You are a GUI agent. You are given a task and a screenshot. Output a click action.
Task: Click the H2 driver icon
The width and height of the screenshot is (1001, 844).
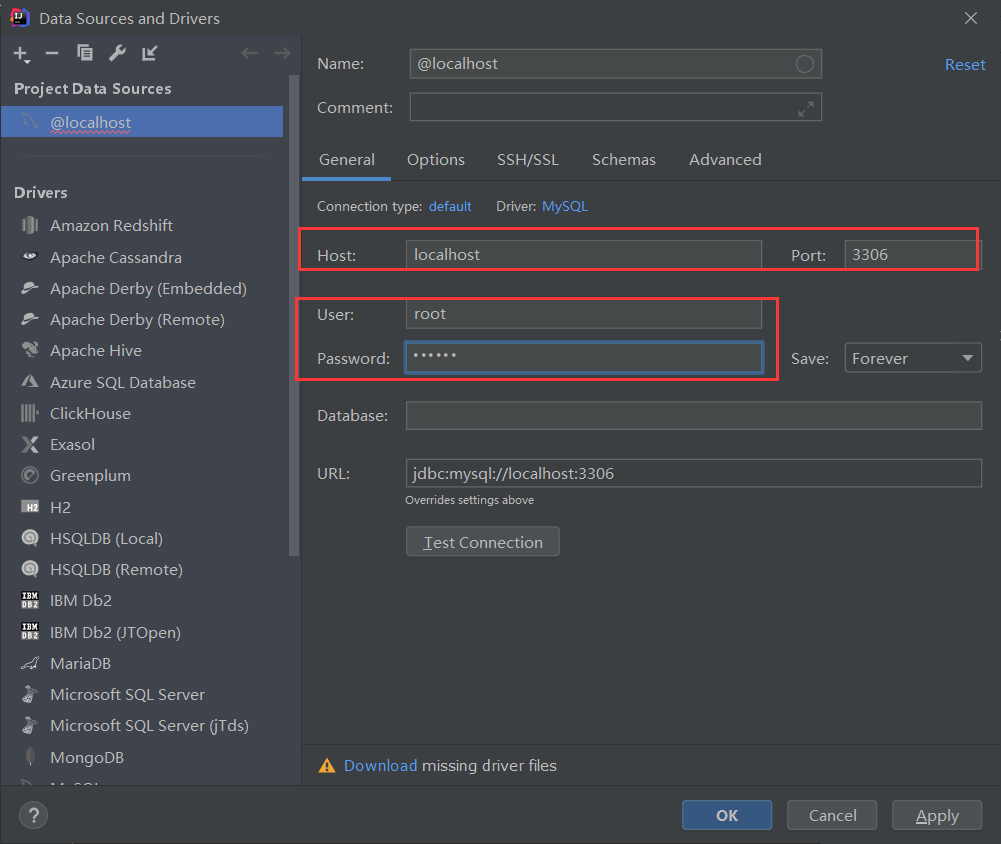(29, 507)
